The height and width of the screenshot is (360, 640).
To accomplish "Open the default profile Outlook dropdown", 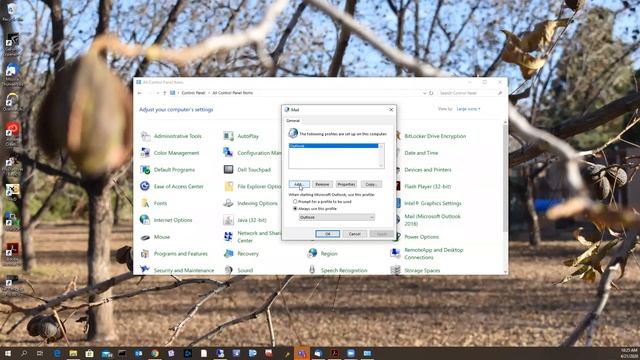I will (x=337, y=218).
